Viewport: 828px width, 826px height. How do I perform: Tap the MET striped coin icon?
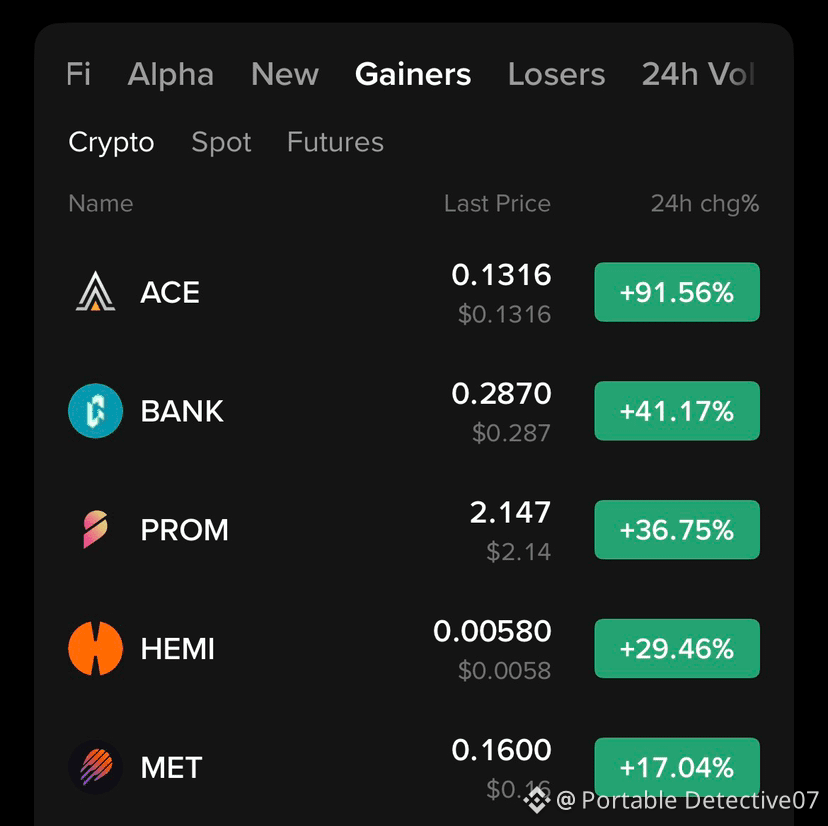pos(95,767)
